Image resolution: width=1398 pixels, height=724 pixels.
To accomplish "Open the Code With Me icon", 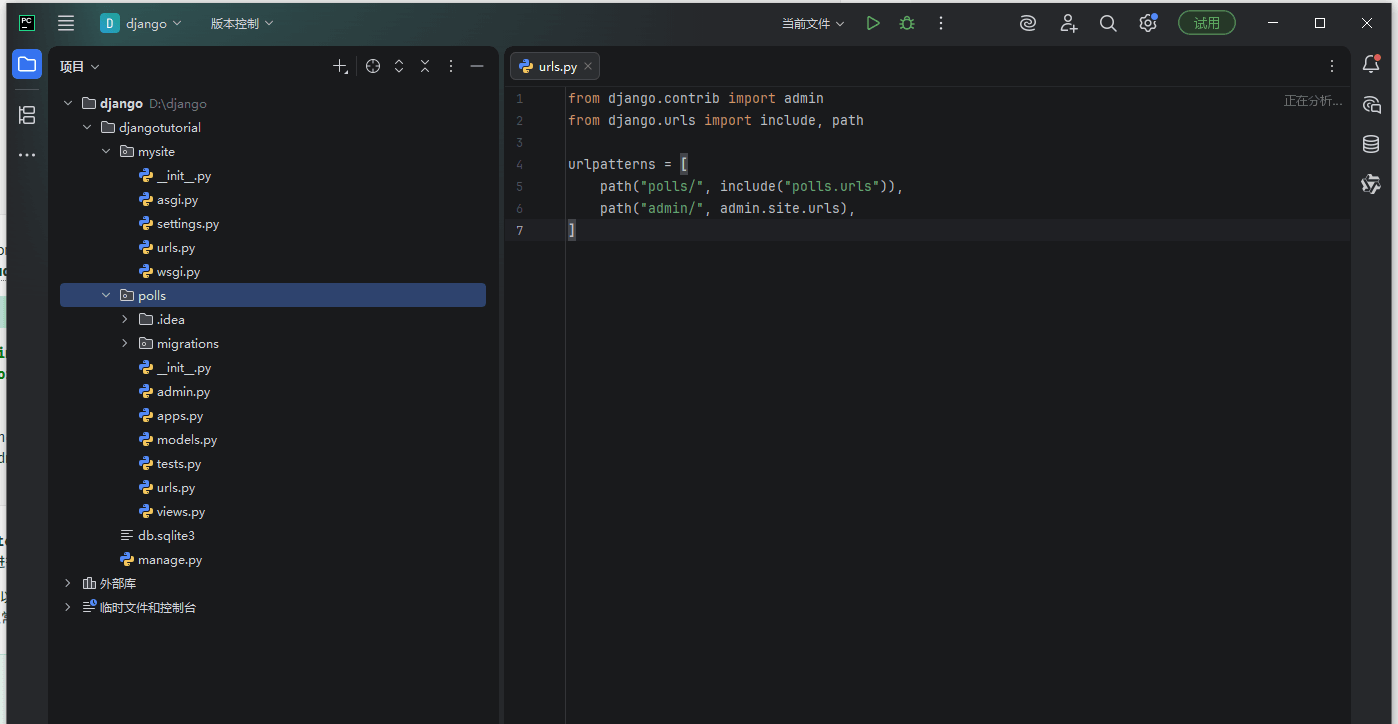I will click(x=1069, y=23).
